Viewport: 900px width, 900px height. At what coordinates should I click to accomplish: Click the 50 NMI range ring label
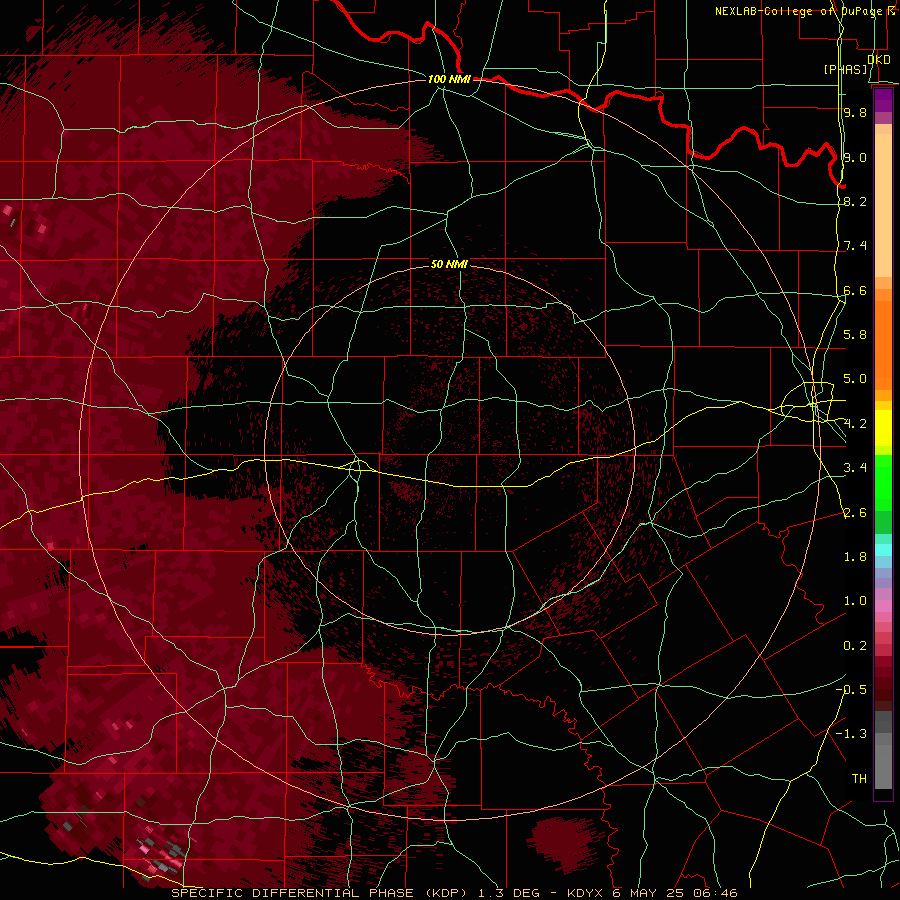449,264
